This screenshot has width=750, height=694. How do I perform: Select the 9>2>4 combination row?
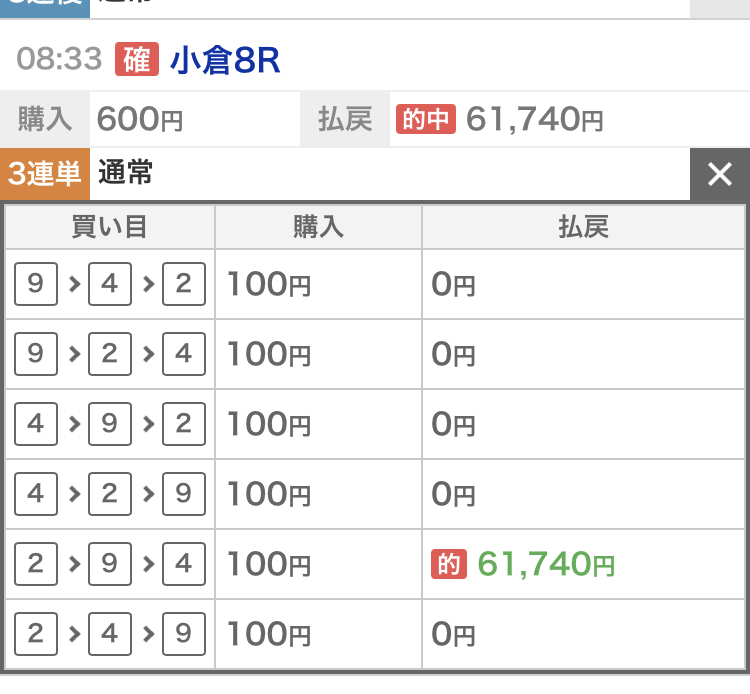110,354
